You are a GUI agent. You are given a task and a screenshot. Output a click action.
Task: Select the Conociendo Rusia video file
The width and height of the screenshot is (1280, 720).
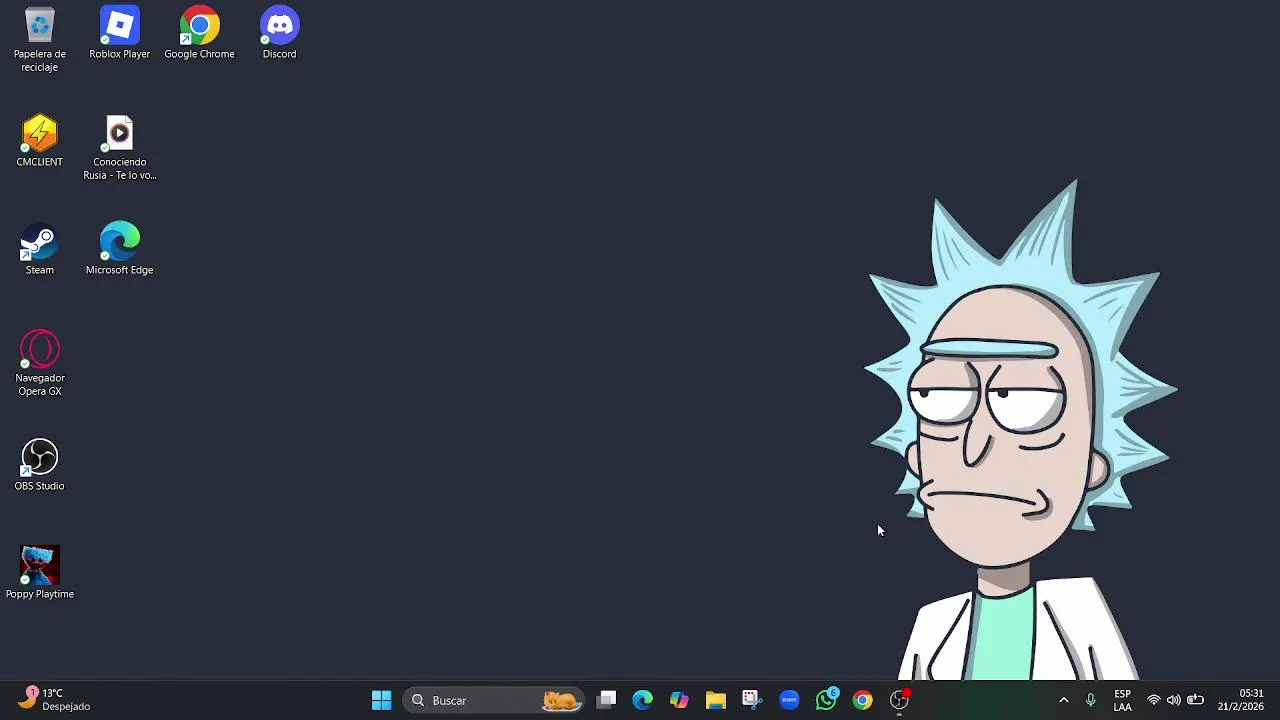pos(120,148)
